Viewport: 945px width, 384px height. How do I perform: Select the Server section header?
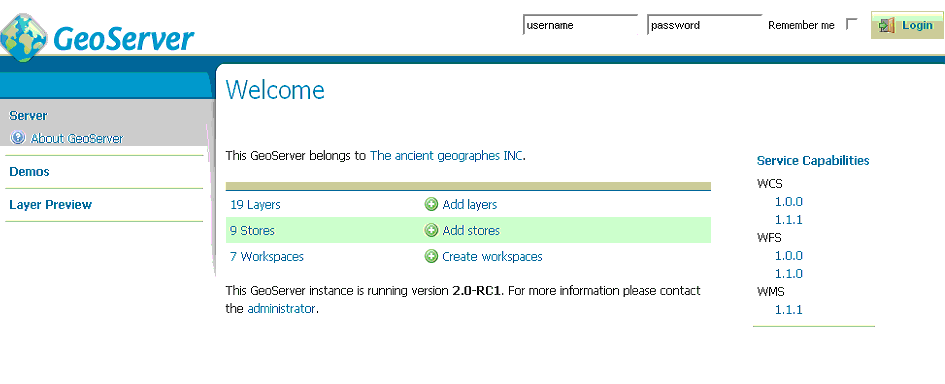coord(28,116)
